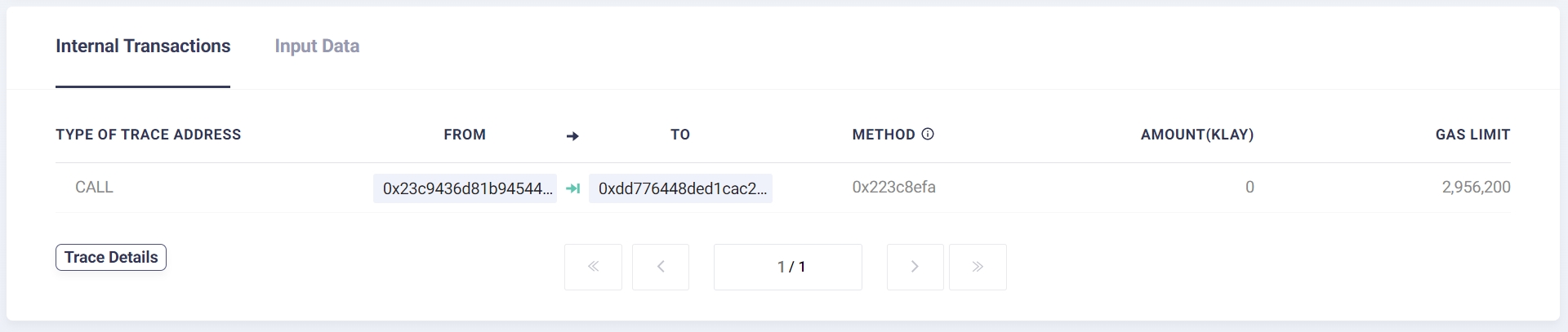Go to the next page
The width and height of the screenshot is (1568, 332).
coord(915,267)
